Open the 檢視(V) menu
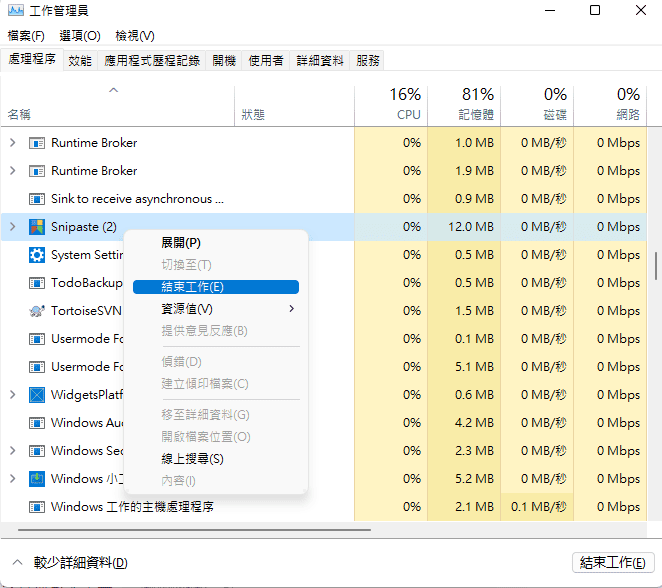 135,36
